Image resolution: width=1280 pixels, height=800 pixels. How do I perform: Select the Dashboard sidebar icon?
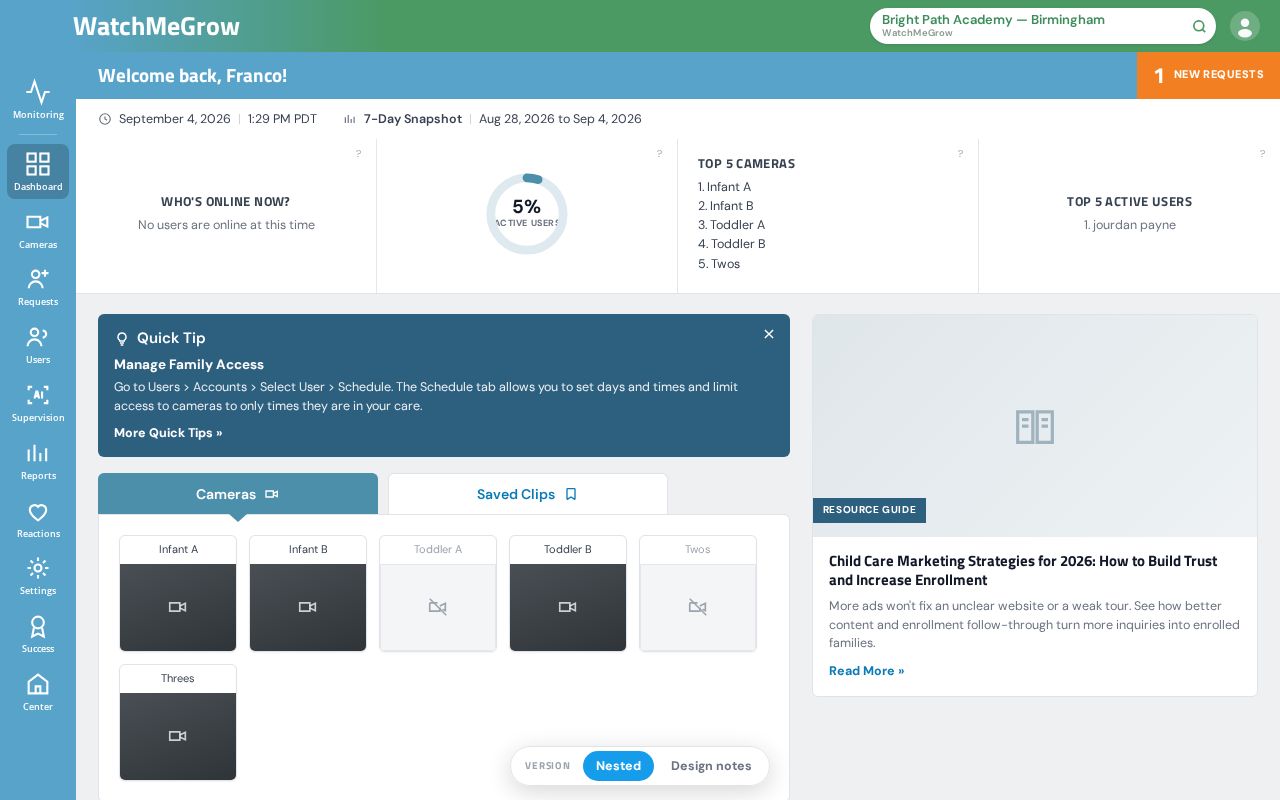(x=38, y=171)
